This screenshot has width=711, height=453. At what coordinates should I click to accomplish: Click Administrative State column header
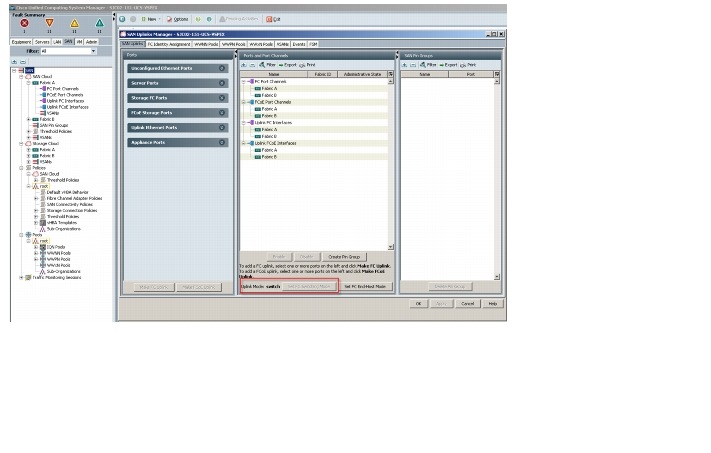pos(362,74)
